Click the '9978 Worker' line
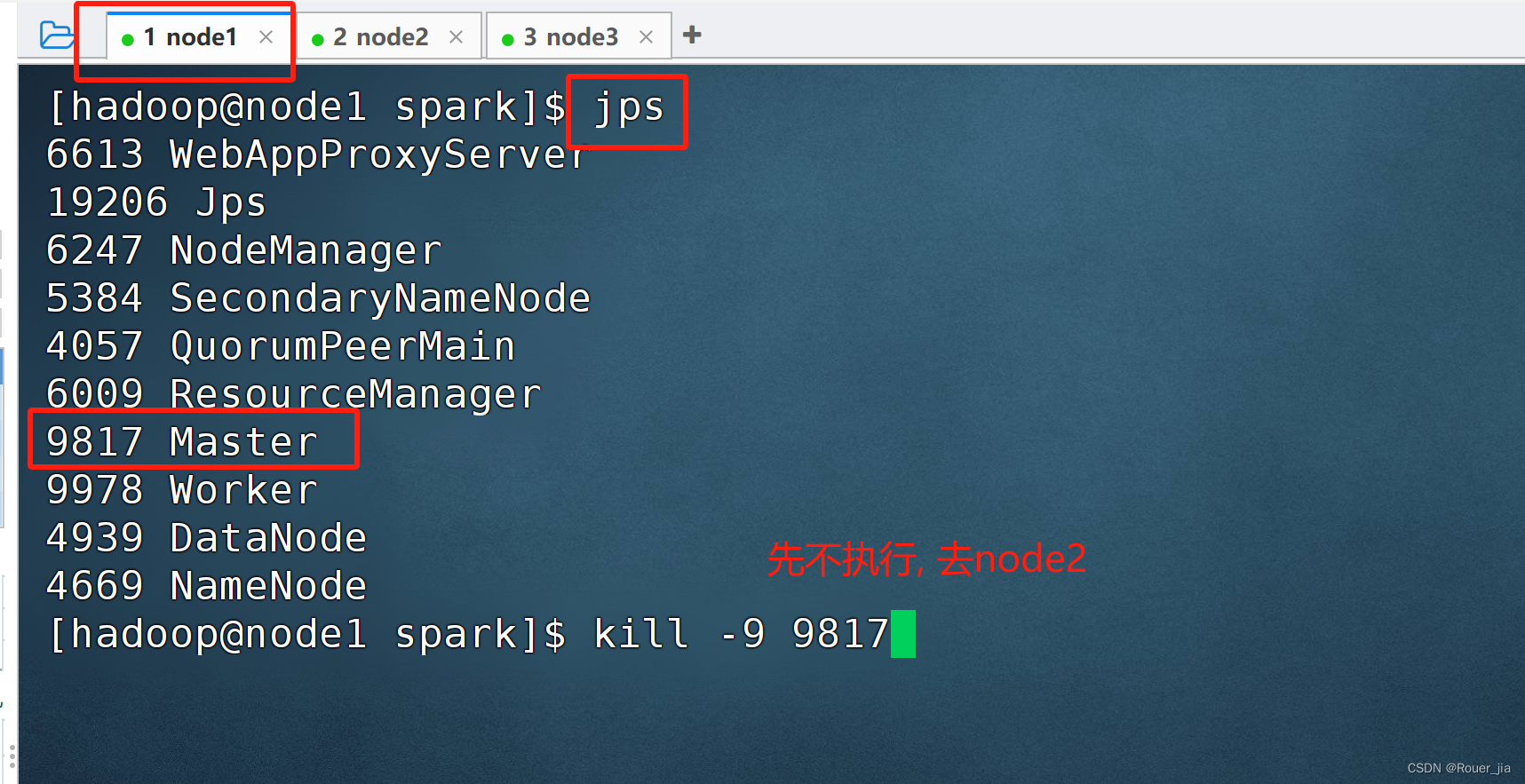The width and height of the screenshot is (1525, 784). [x=181, y=490]
